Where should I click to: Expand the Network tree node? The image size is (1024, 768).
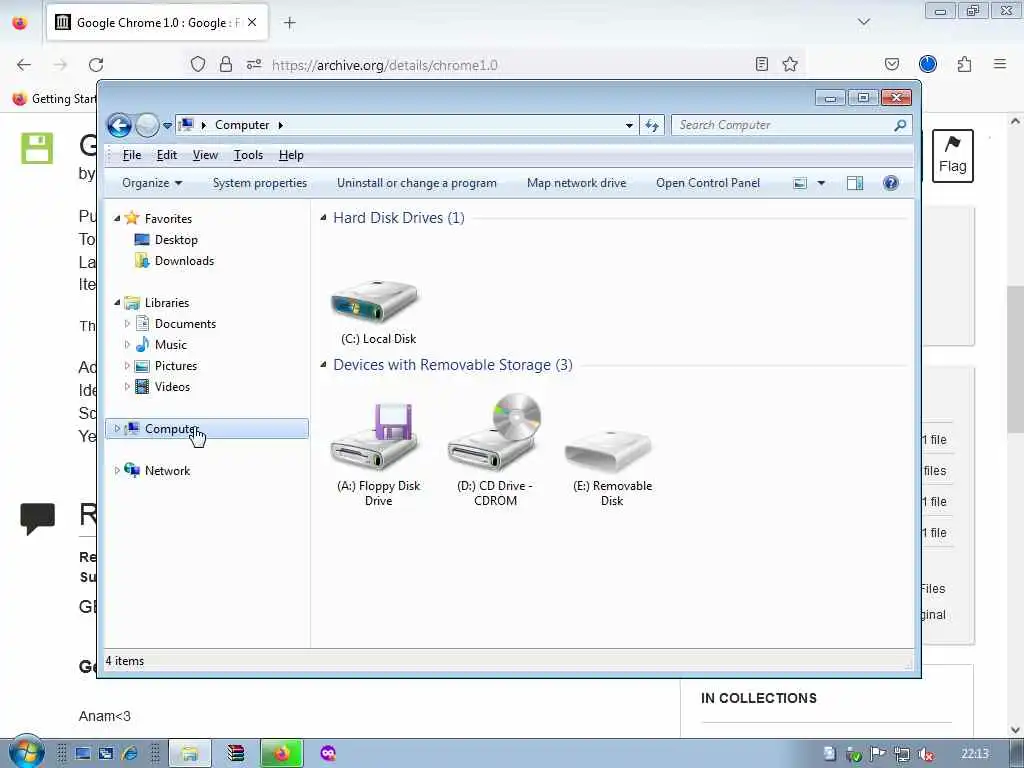(x=117, y=470)
